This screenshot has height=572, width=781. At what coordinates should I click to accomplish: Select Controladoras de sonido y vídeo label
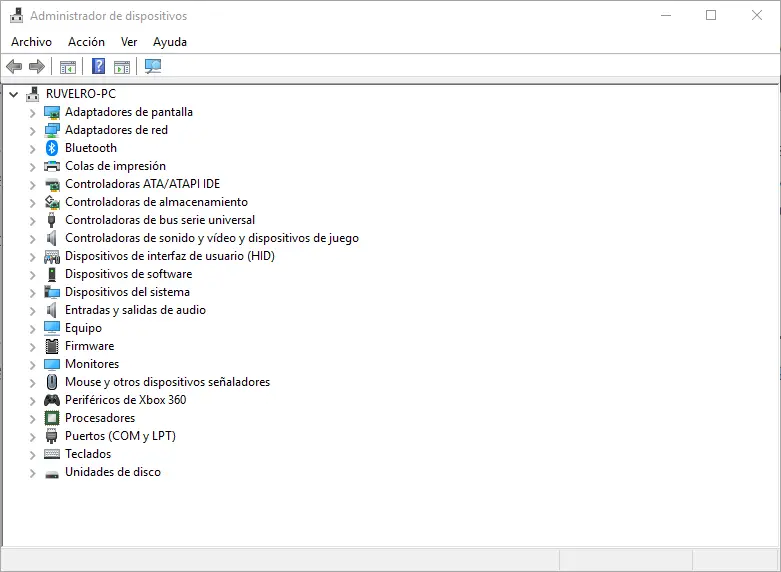212,238
